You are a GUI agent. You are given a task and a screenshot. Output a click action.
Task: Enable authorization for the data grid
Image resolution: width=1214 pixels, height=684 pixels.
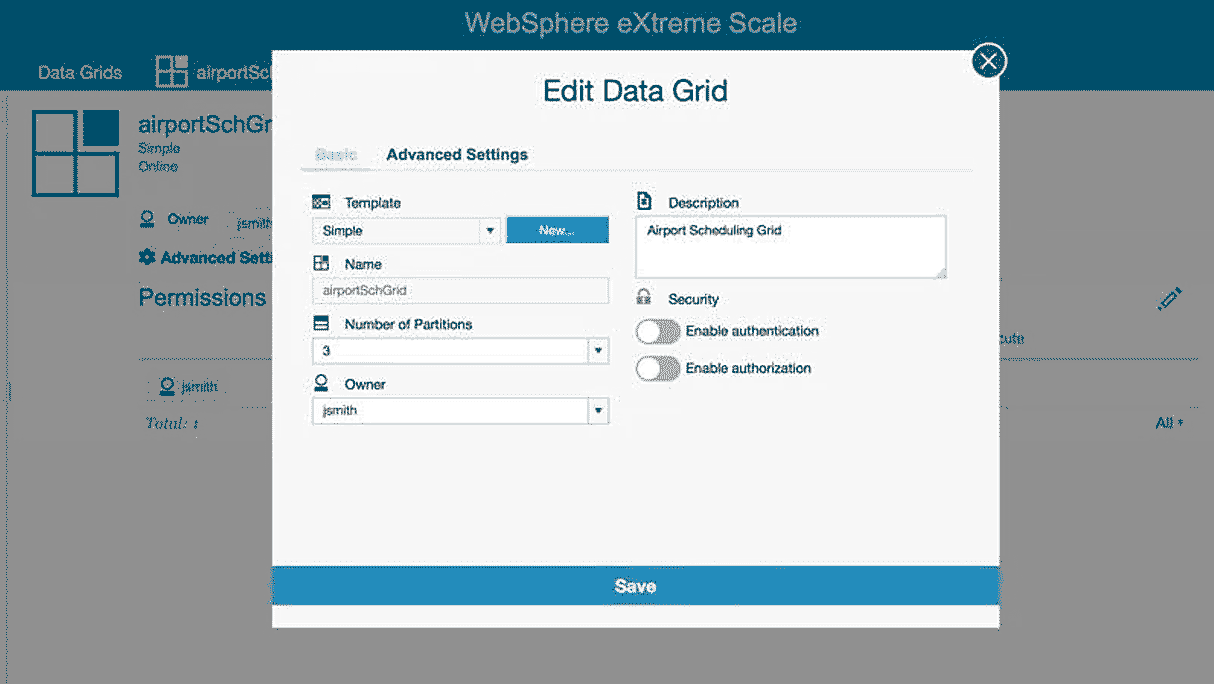tap(657, 368)
